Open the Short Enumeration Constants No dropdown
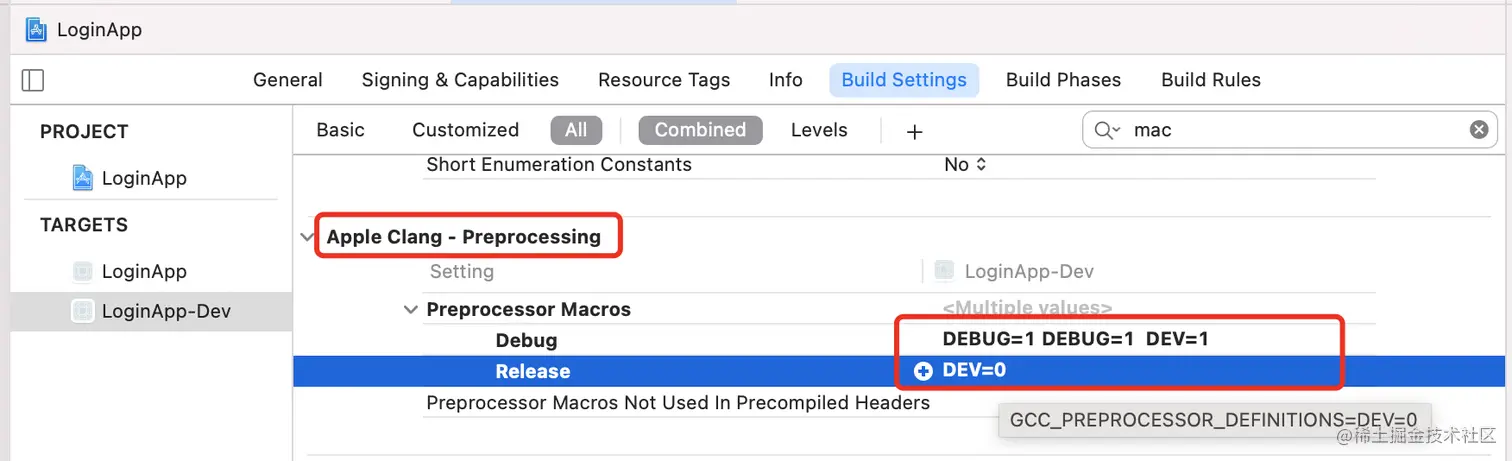This screenshot has height=461, width=1512. 965,165
